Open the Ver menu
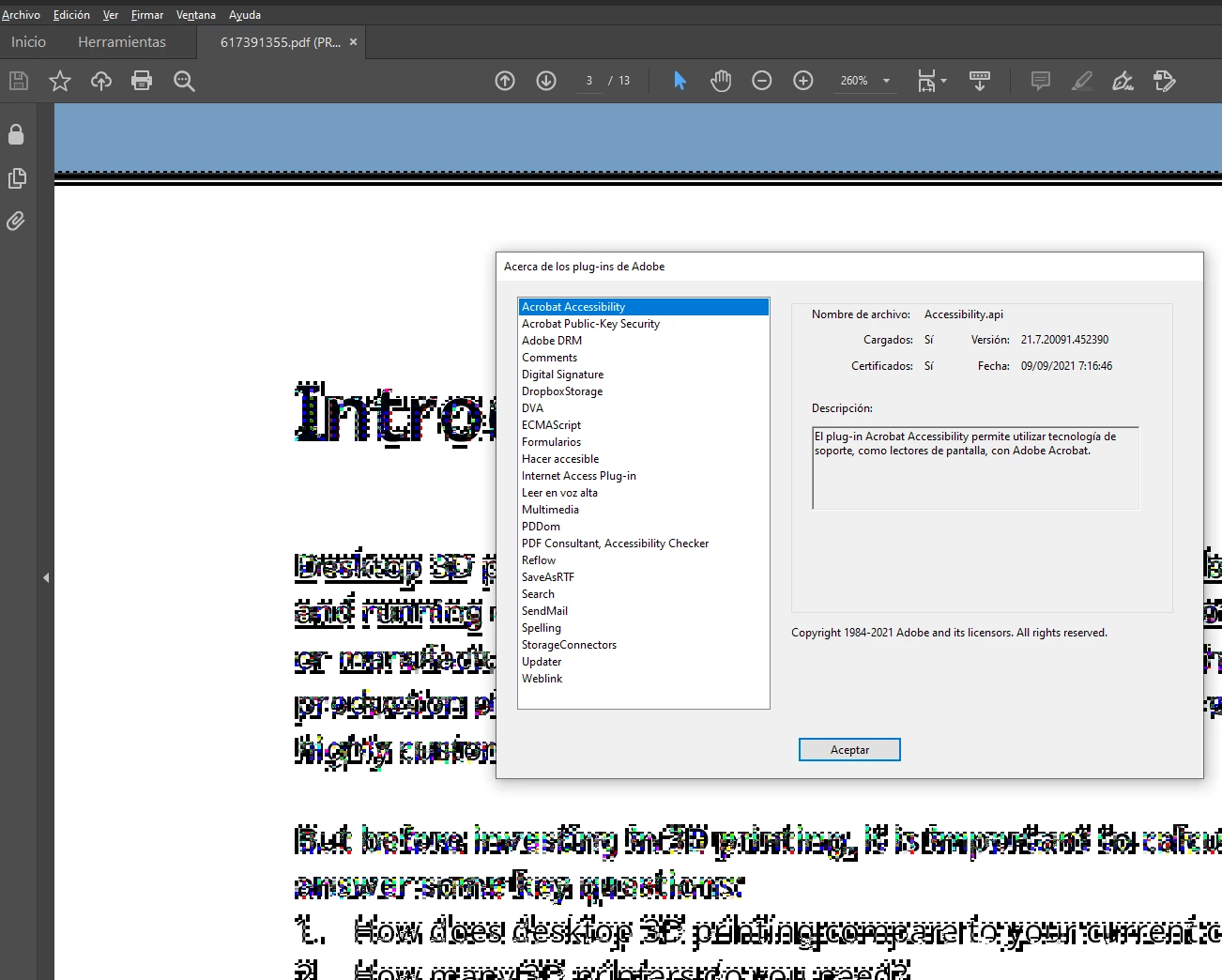The width and height of the screenshot is (1222, 980). (x=111, y=15)
